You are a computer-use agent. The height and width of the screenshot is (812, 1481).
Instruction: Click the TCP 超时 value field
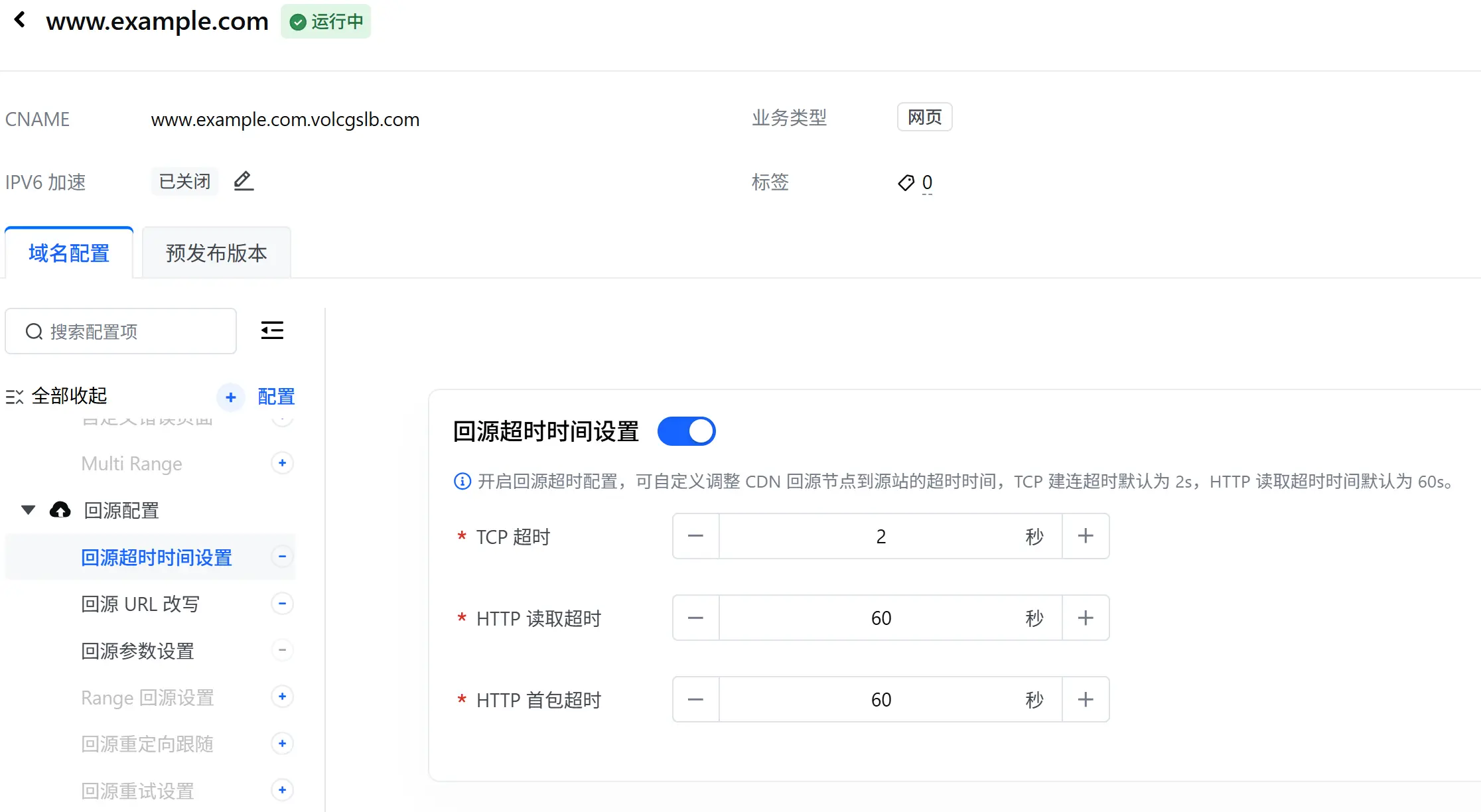(x=890, y=536)
